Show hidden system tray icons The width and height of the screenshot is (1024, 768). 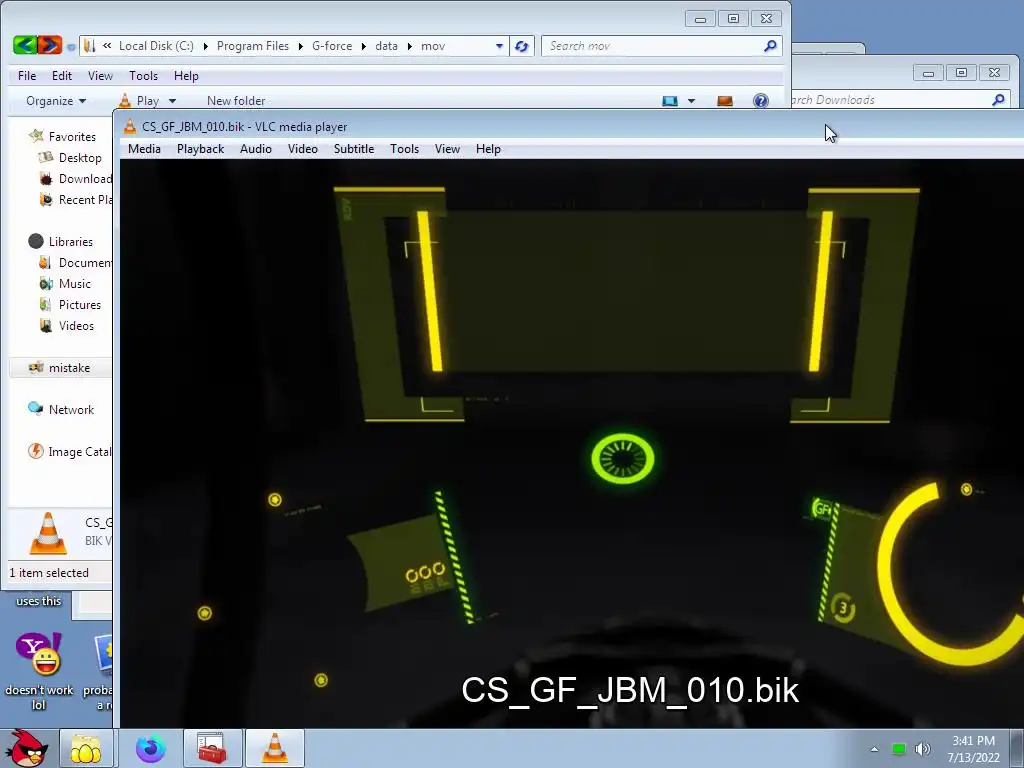[874, 749]
